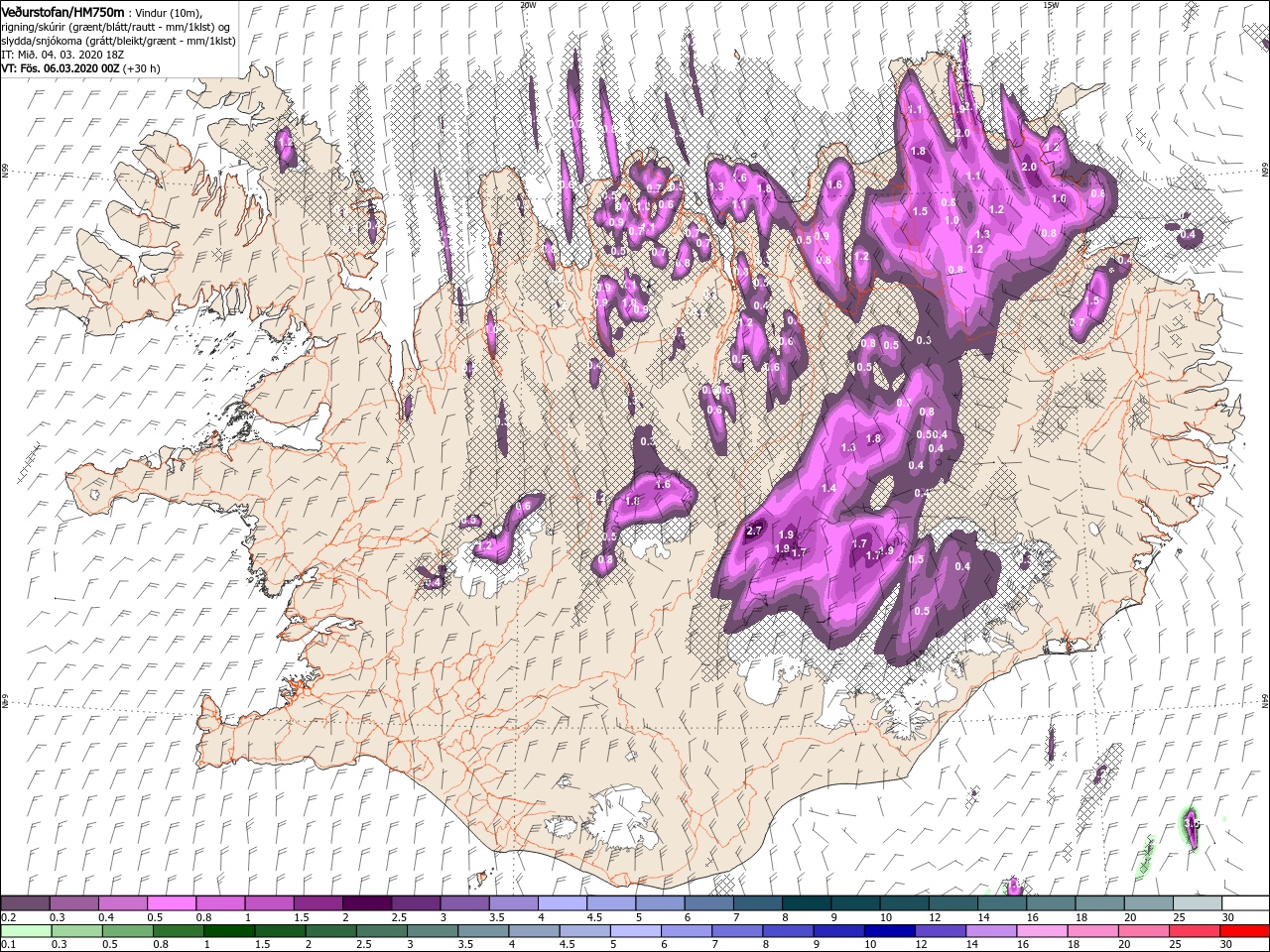This screenshot has width=1270, height=952.
Task: Select the lower legend swatch starting at 2.5
Action: [382, 931]
